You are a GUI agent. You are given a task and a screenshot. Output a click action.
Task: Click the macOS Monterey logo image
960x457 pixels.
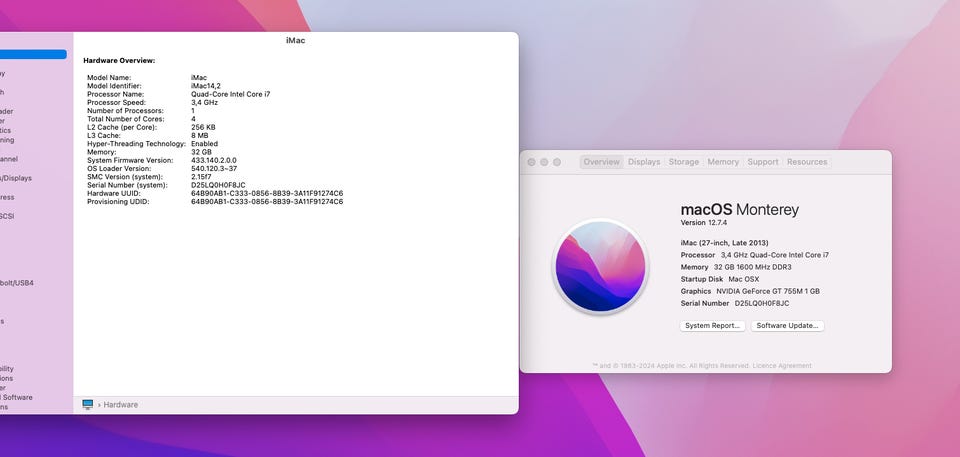(600, 266)
